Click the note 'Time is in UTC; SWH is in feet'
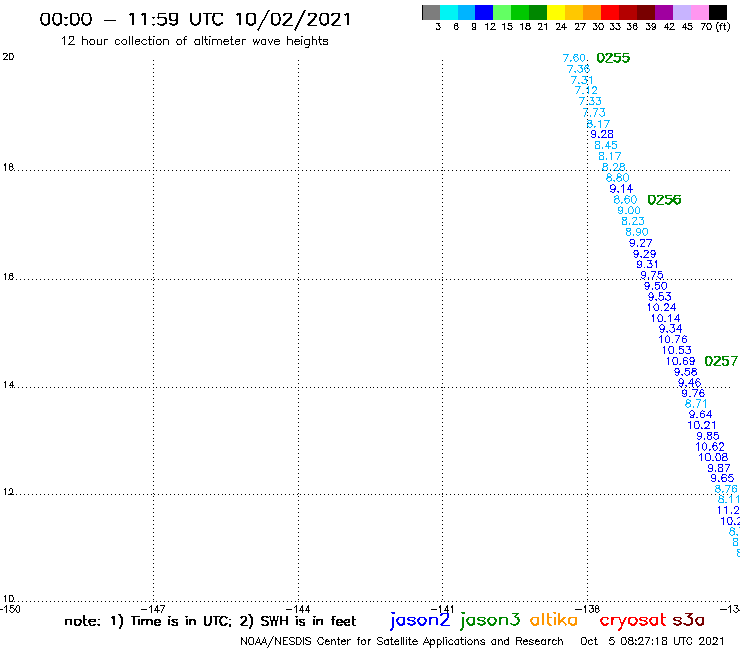740x650 pixels. [x=210, y=621]
